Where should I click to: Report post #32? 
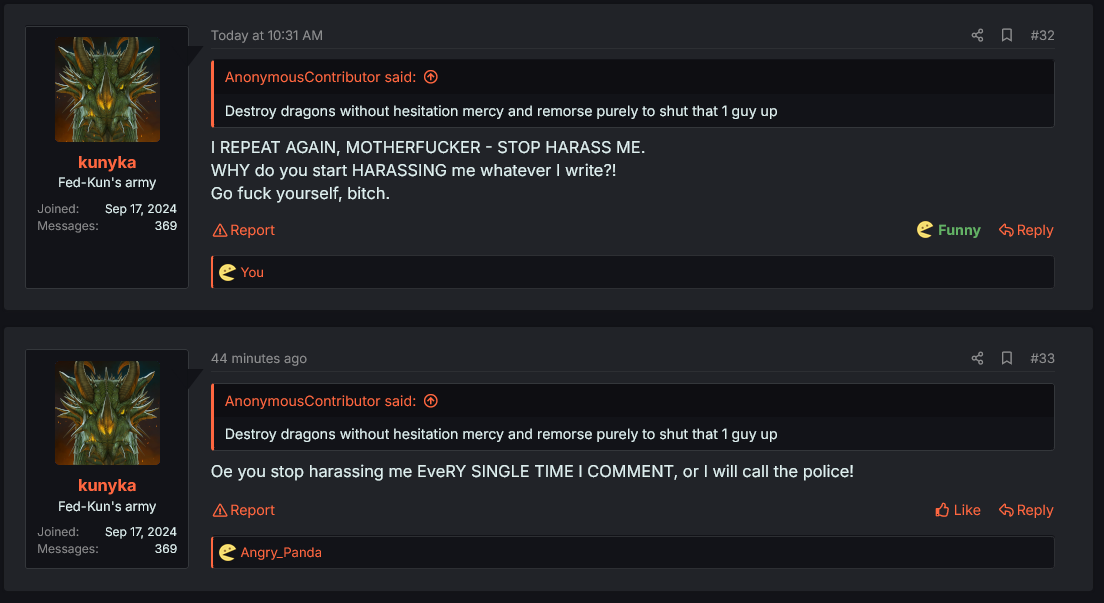tap(244, 230)
